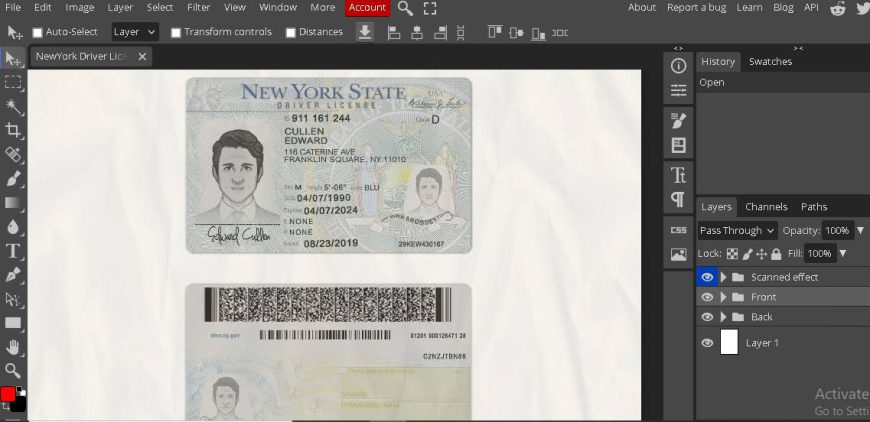Hide the Scanned effect folder
This screenshot has width=870, height=422.
(707, 277)
